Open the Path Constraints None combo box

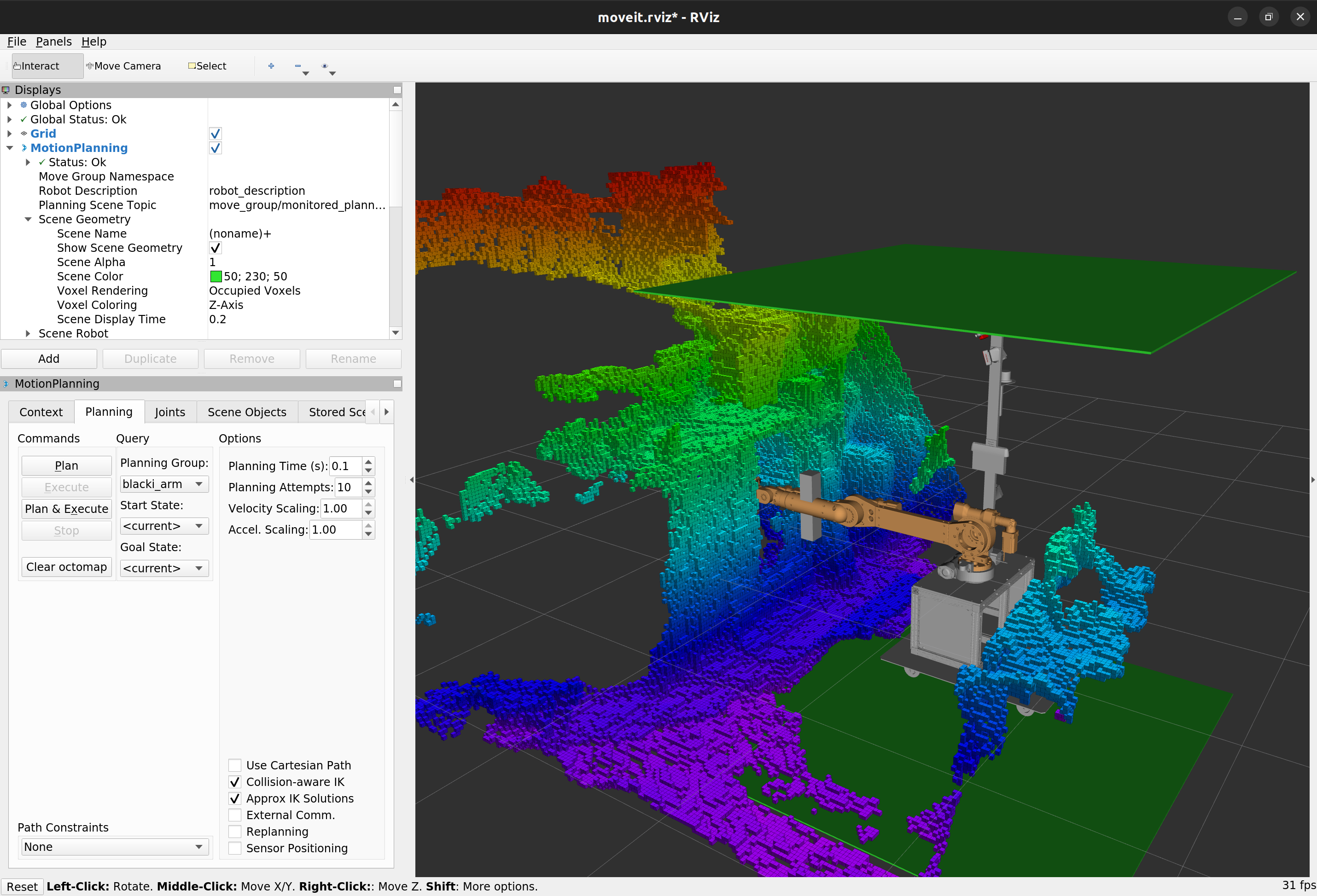[x=115, y=847]
